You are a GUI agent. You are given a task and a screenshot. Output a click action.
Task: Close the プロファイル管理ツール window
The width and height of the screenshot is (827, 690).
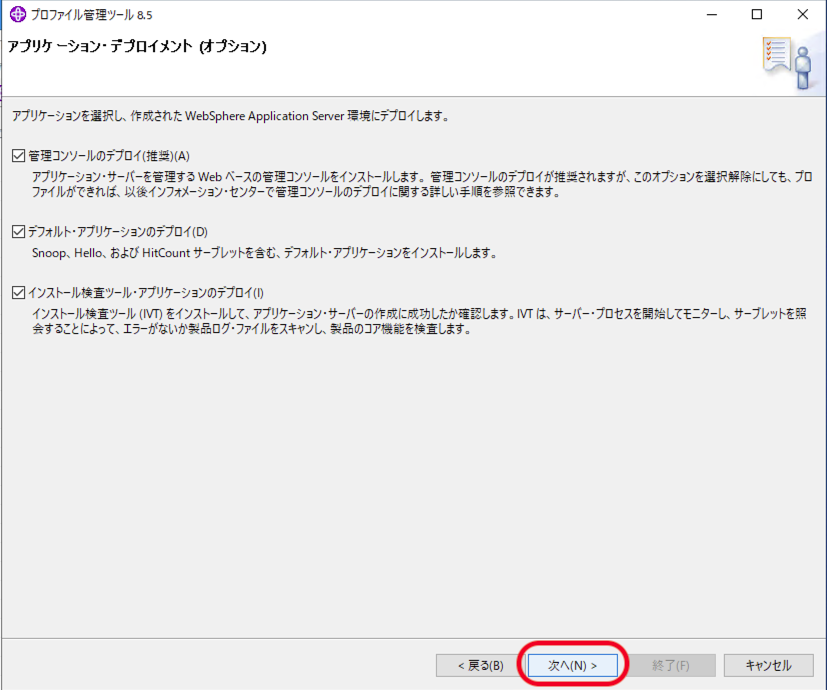click(803, 14)
